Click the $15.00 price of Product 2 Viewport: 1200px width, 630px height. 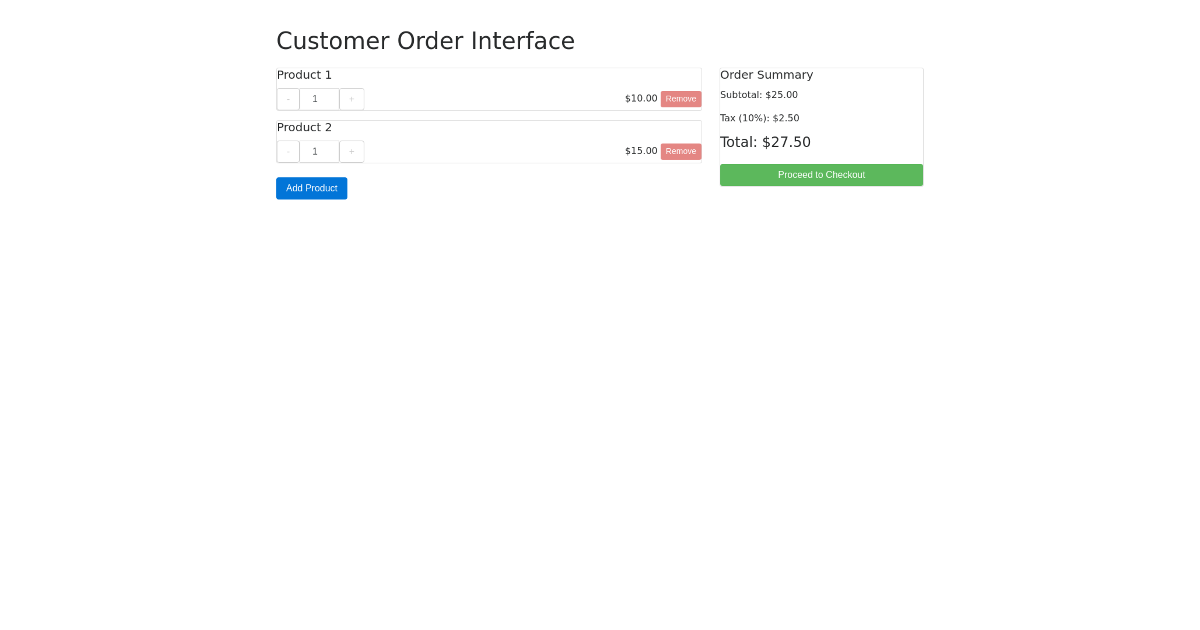pyautogui.click(x=640, y=151)
